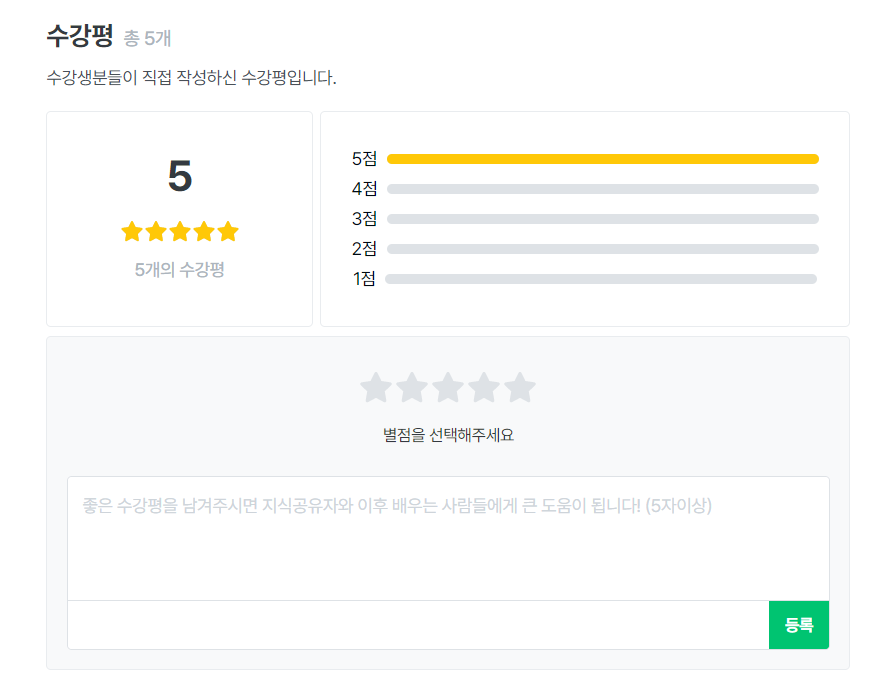Select the first gray rating star
The width and height of the screenshot is (882, 696).
(x=376, y=388)
